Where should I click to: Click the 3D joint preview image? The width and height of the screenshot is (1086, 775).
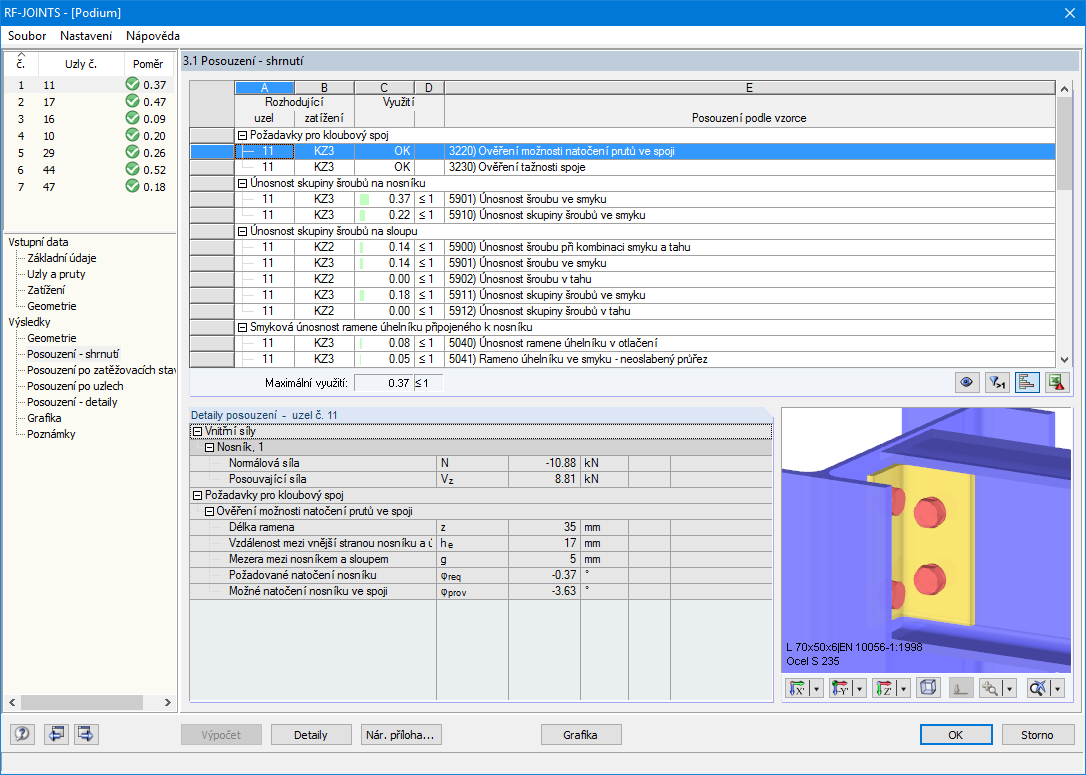click(x=926, y=540)
